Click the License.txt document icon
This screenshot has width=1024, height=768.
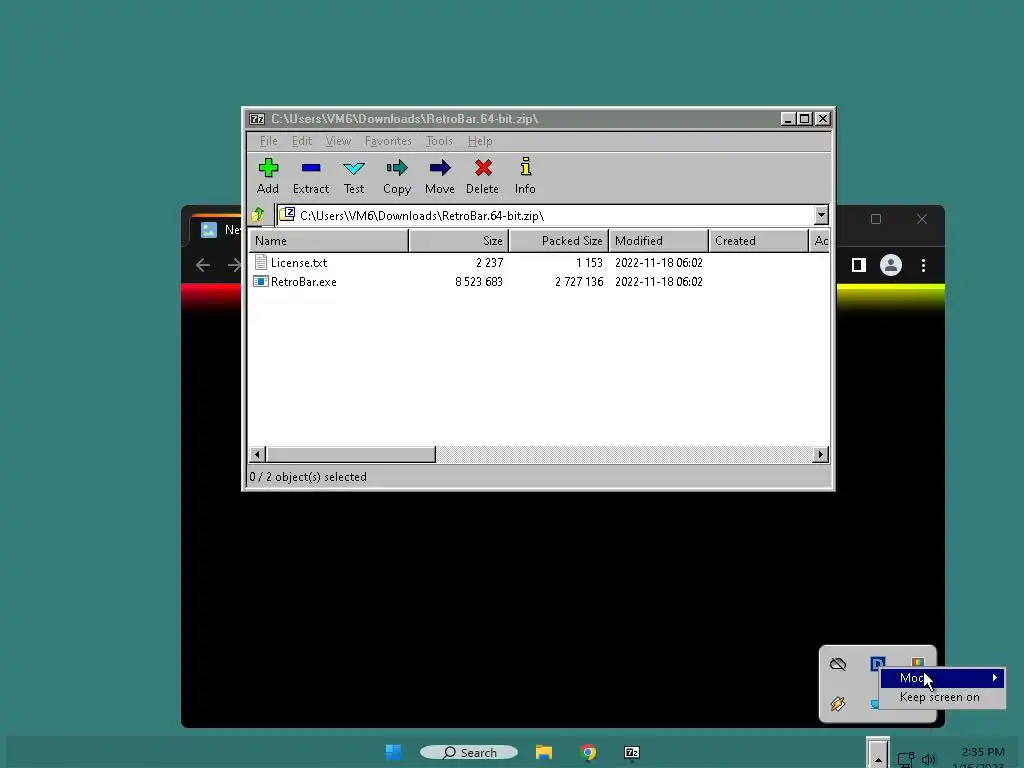261,263
